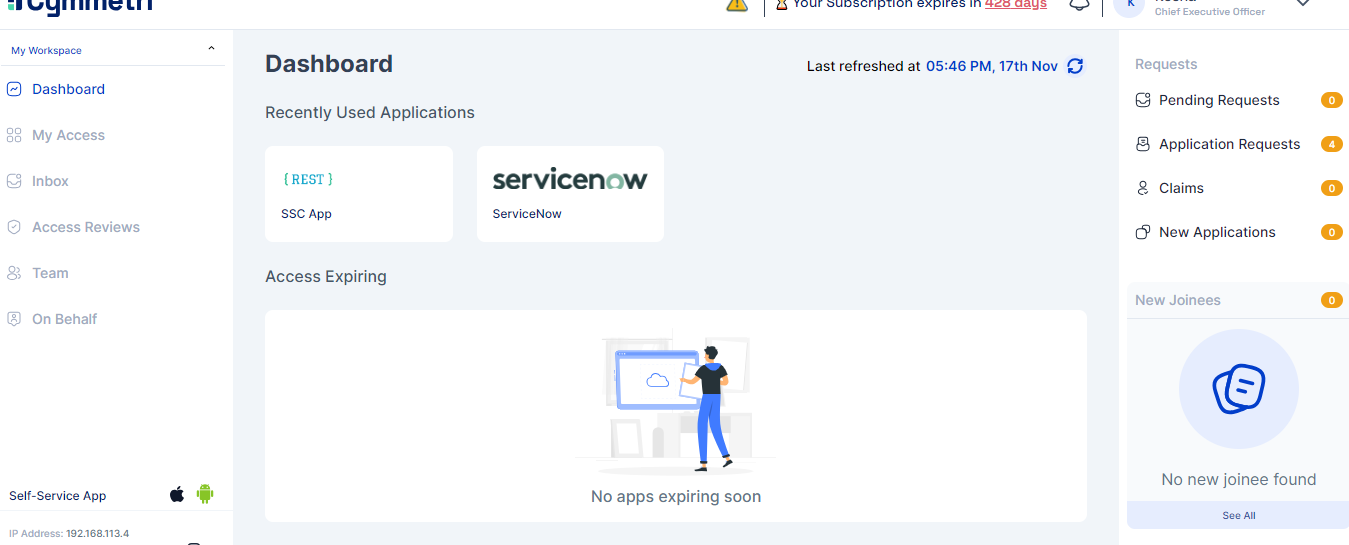The height and width of the screenshot is (545, 1349).
Task: Open My Access in the sidebar
Action: 68,135
